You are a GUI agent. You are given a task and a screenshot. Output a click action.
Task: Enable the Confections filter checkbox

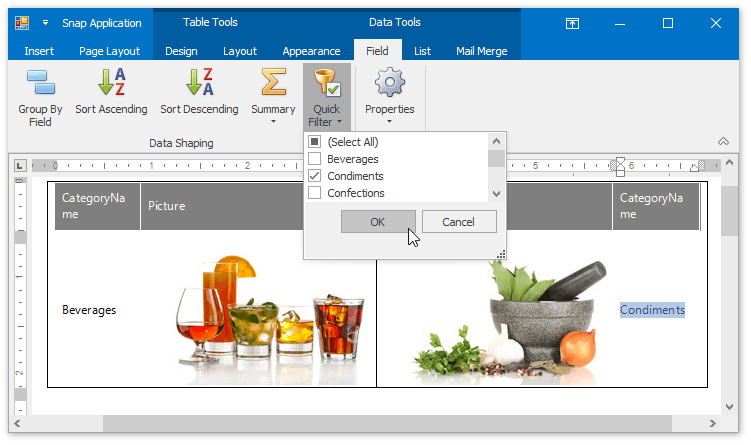(x=315, y=193)
